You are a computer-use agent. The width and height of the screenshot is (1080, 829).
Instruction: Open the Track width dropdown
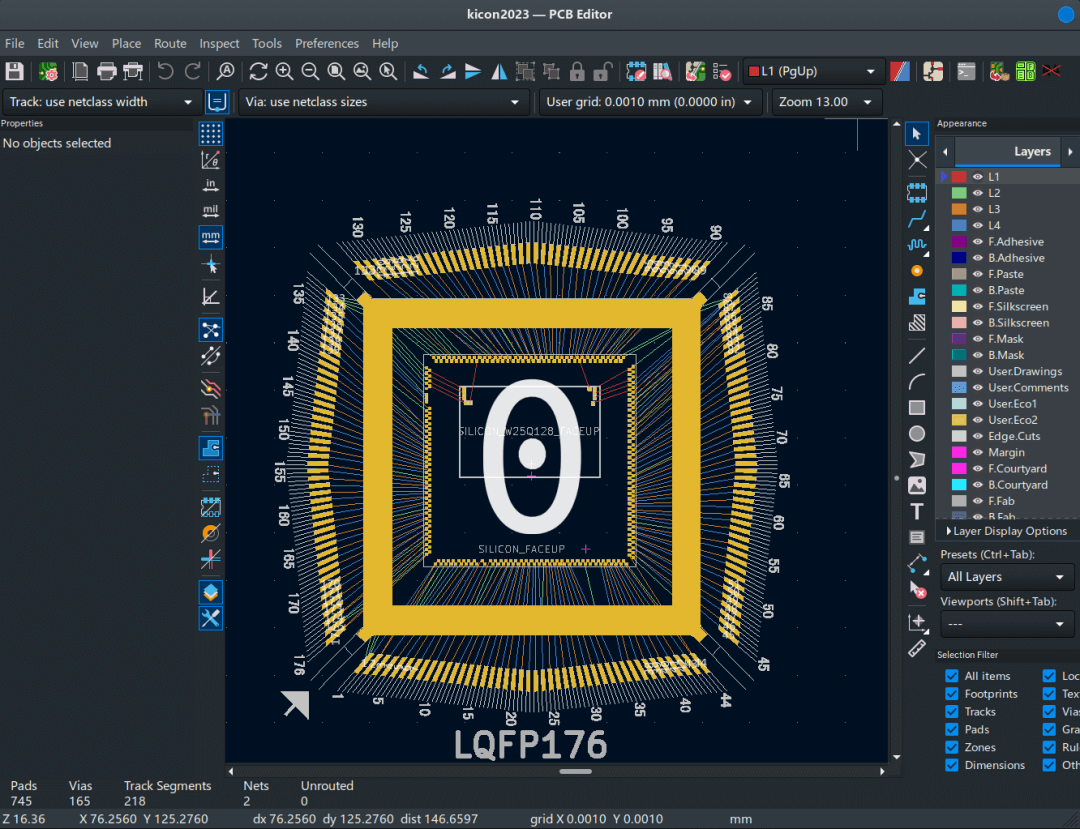coord(101,102)
